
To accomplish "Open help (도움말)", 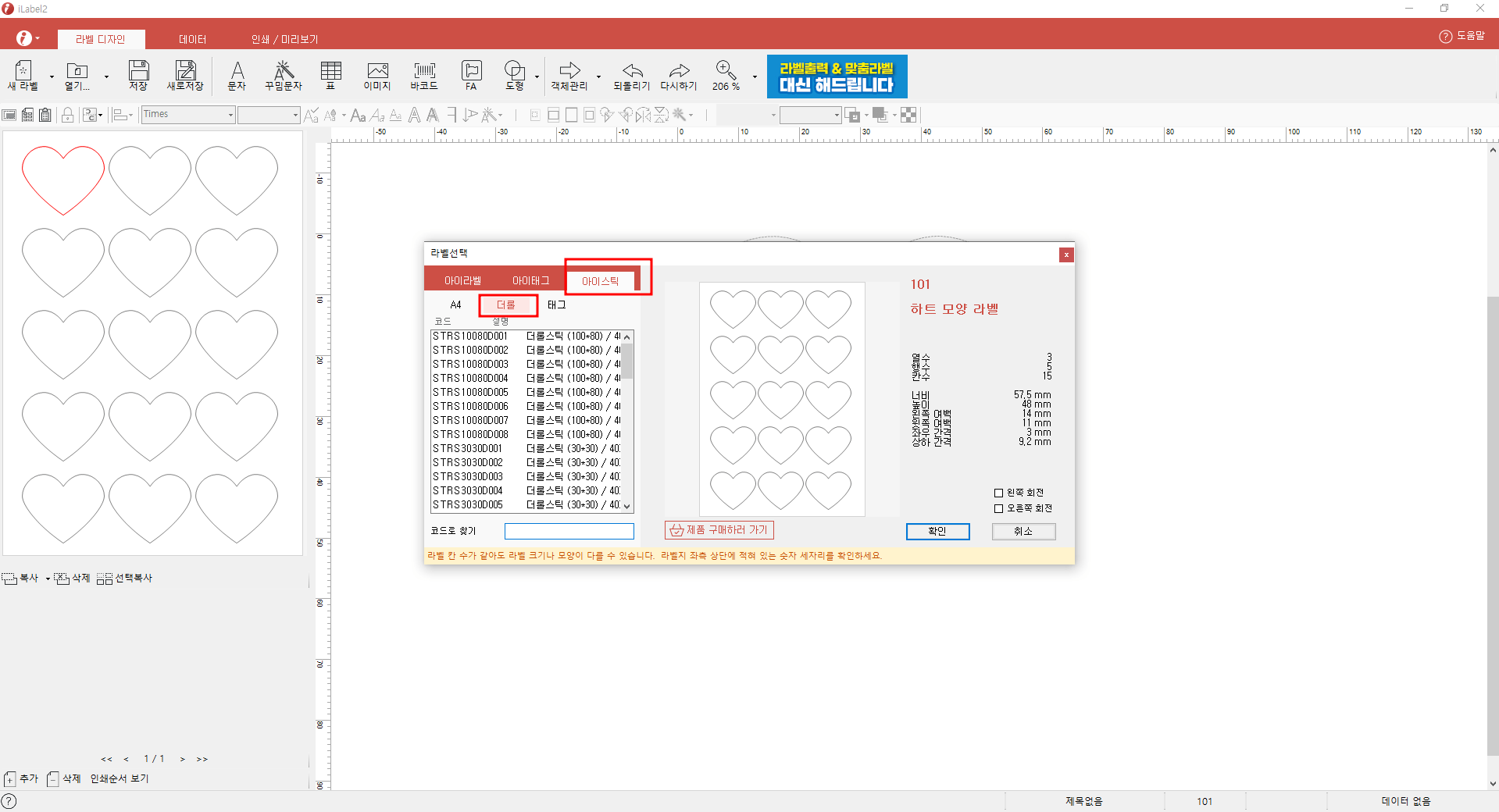I will (1462, 36).
